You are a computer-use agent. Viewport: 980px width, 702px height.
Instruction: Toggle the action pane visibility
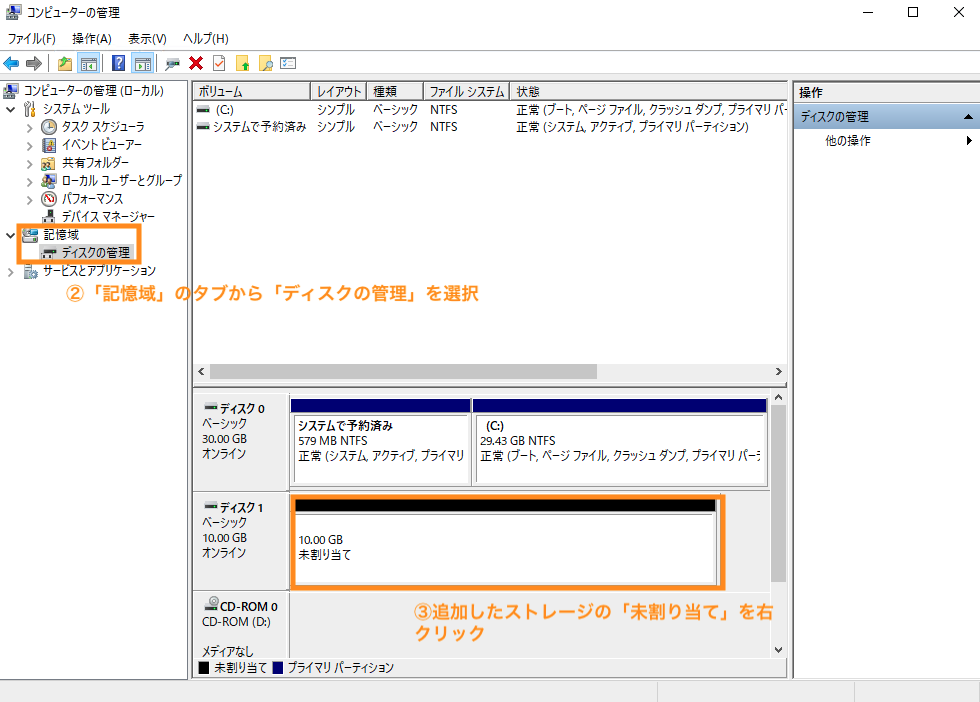(143, 62)
